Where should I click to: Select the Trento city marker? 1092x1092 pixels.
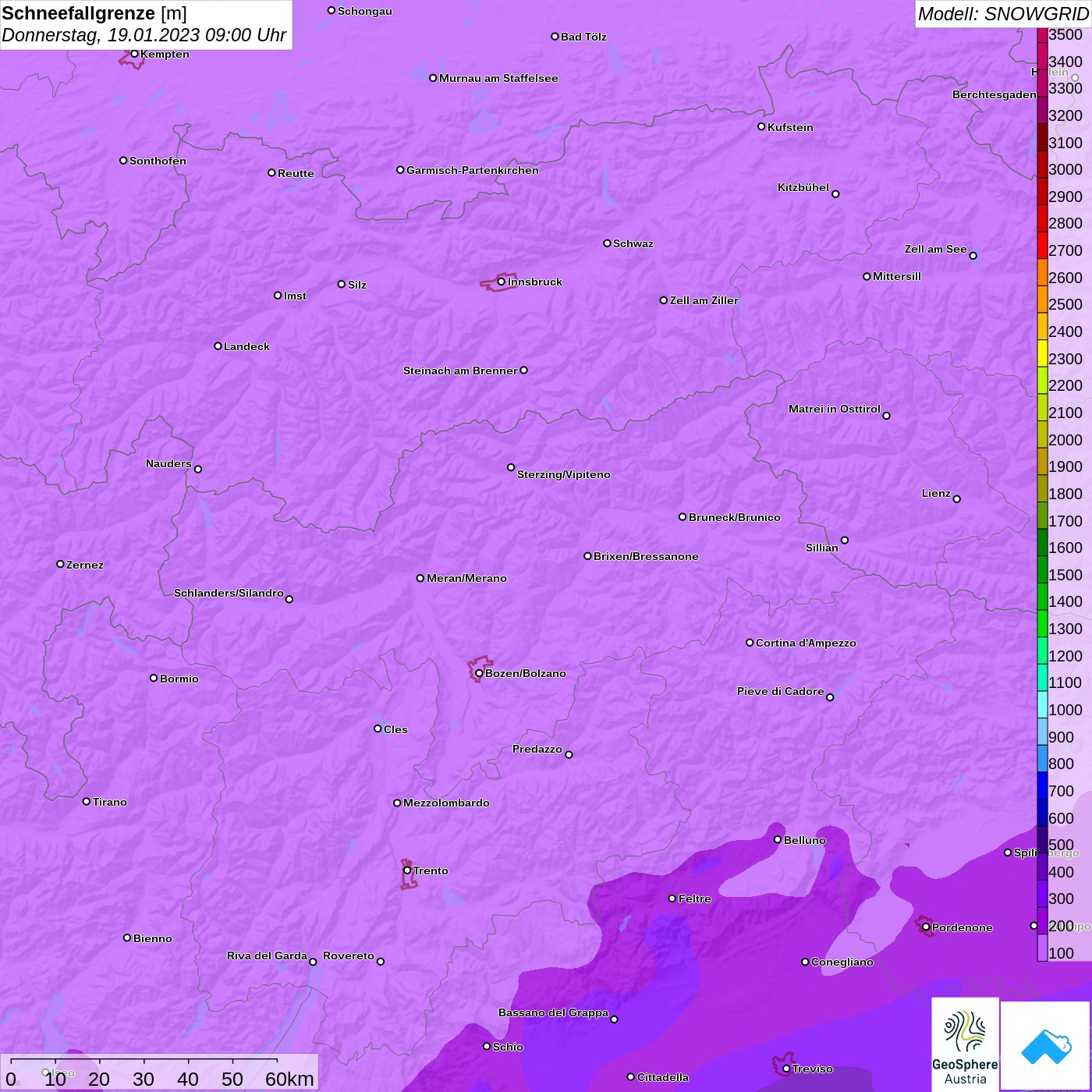407,870
